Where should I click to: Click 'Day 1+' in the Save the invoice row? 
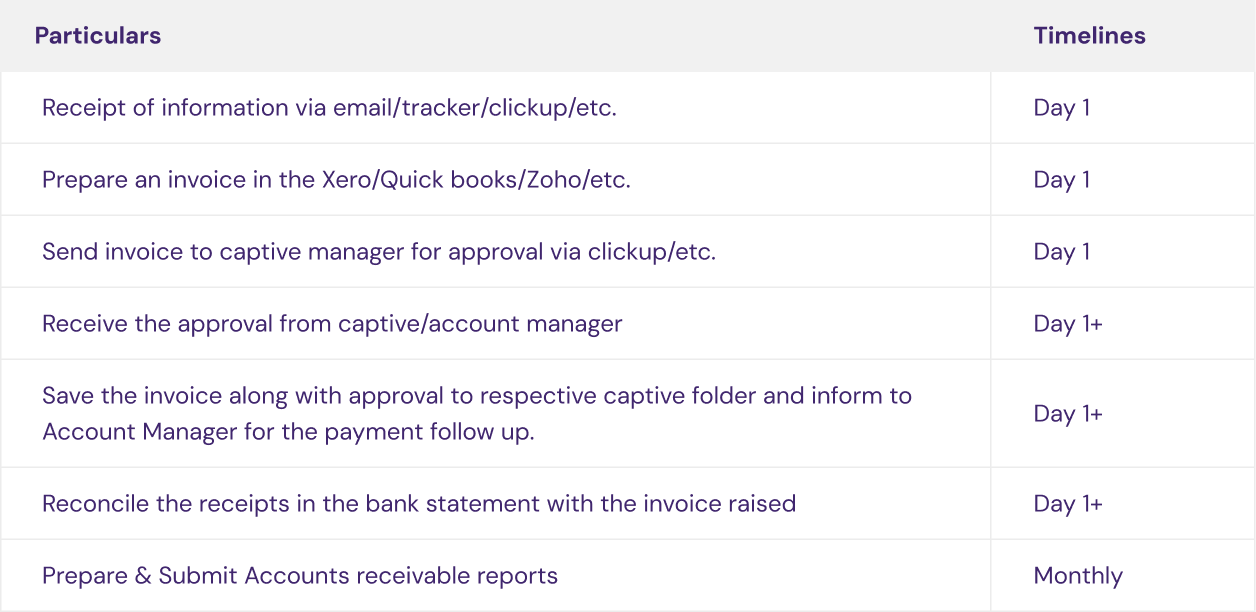point(1067,414)
